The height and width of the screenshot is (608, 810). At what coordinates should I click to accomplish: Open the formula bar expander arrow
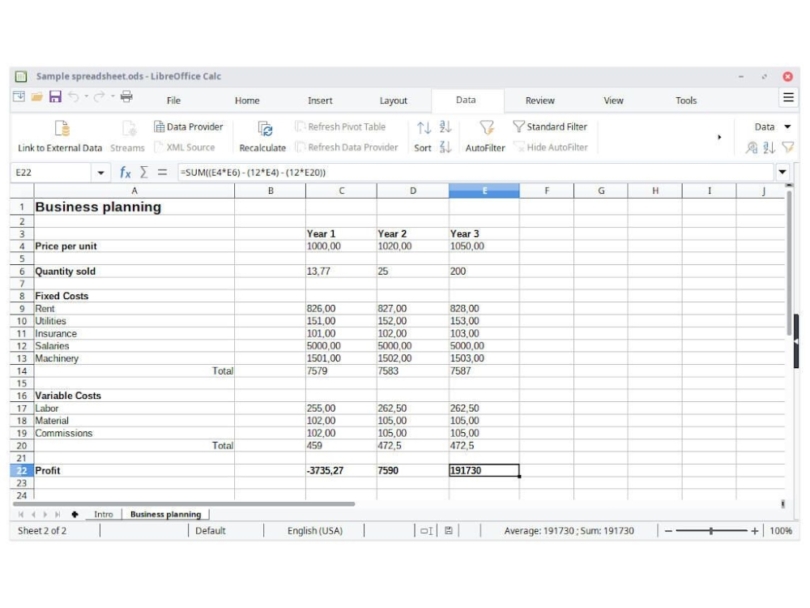783,171
